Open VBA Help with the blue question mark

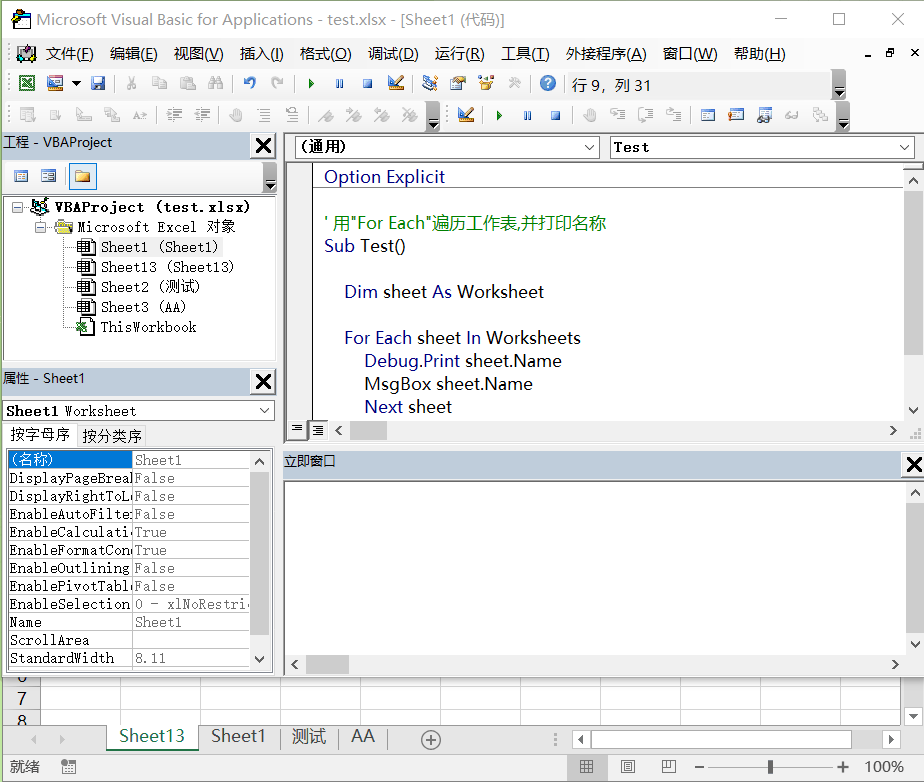548,83
